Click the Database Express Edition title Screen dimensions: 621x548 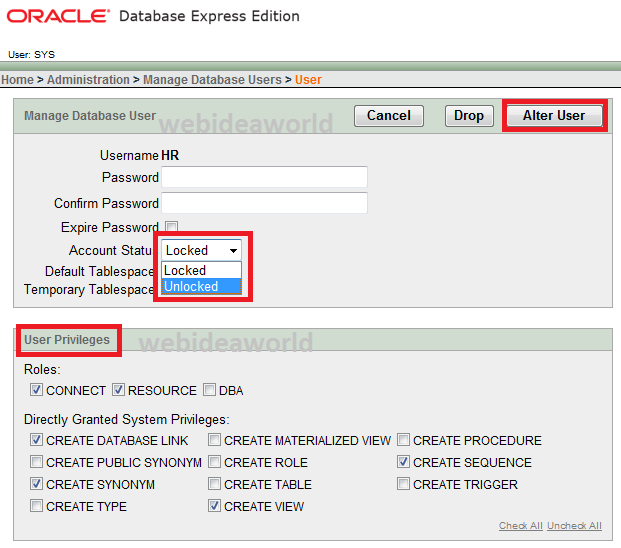coord(209,16)
